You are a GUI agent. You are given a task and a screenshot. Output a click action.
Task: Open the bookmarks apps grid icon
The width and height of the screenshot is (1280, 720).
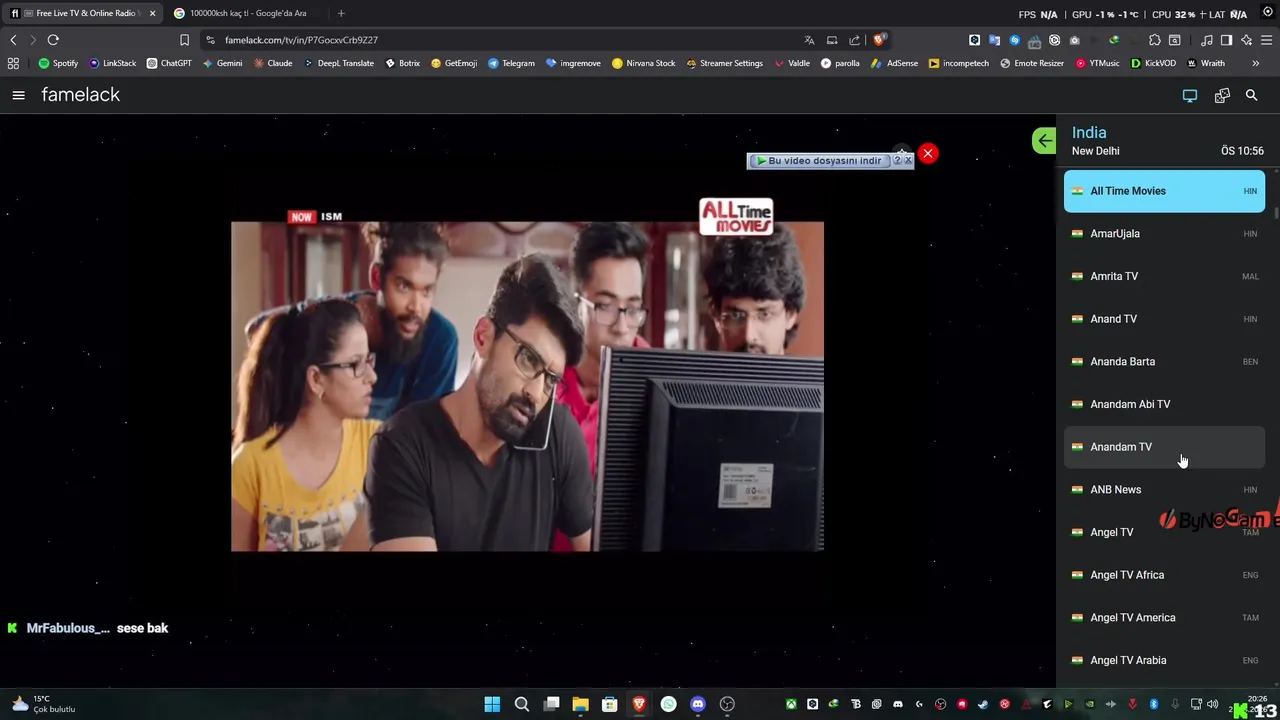tap(13, 63)
